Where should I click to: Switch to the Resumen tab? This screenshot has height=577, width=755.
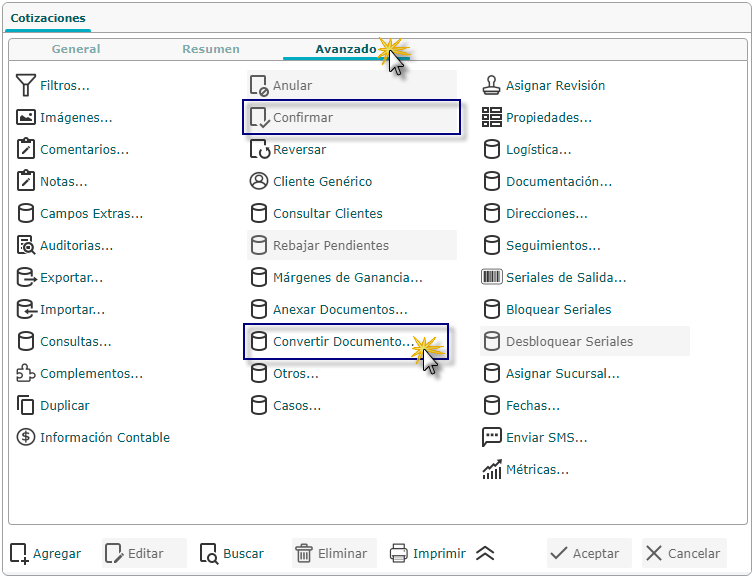click(210, 49)
